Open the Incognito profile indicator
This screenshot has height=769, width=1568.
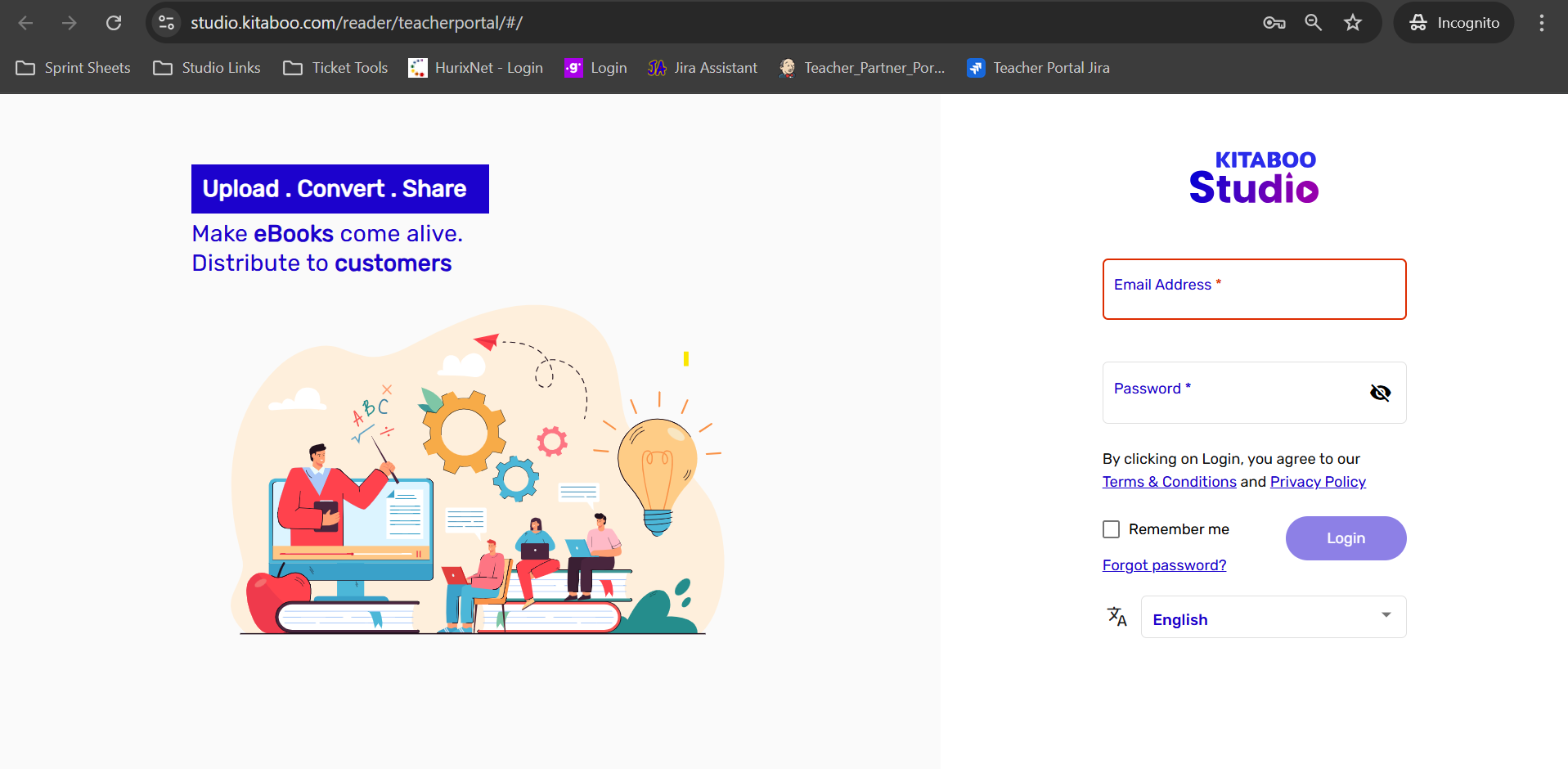pos(1453,23)
